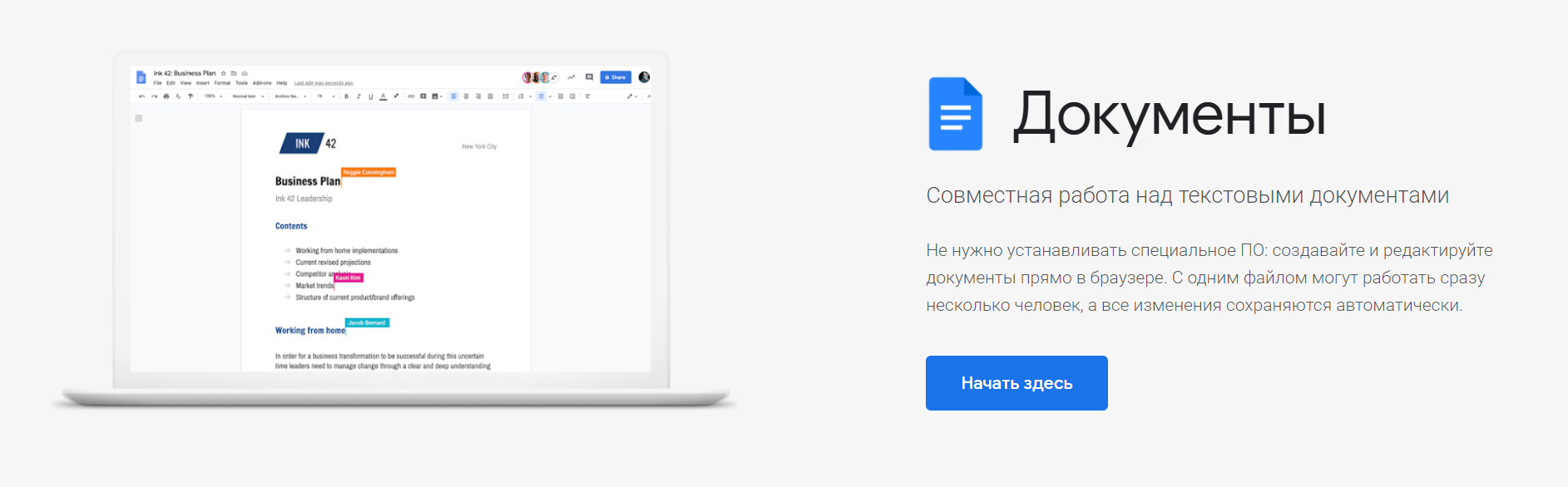Viewport: 1568px width, 487px height.
Task: Click the small Docs logo in the mockup header
Action: pos(141,77)
